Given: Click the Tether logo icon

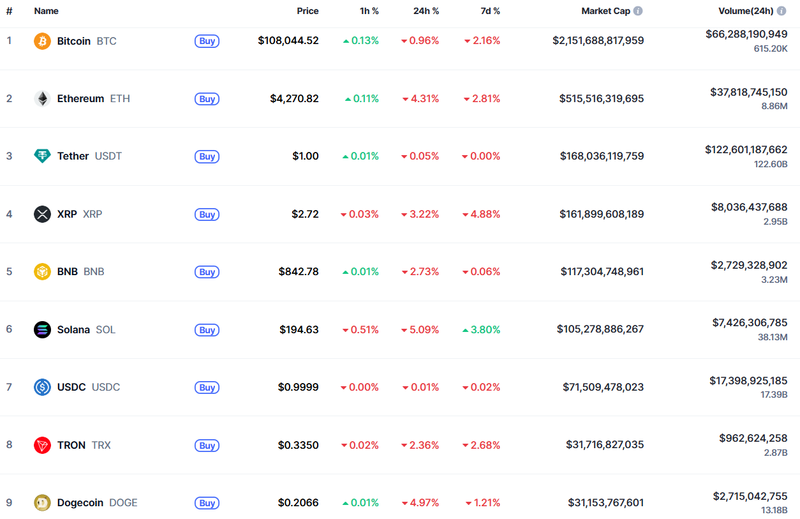Looking at the screenshot, I should [x=42, y=156].
